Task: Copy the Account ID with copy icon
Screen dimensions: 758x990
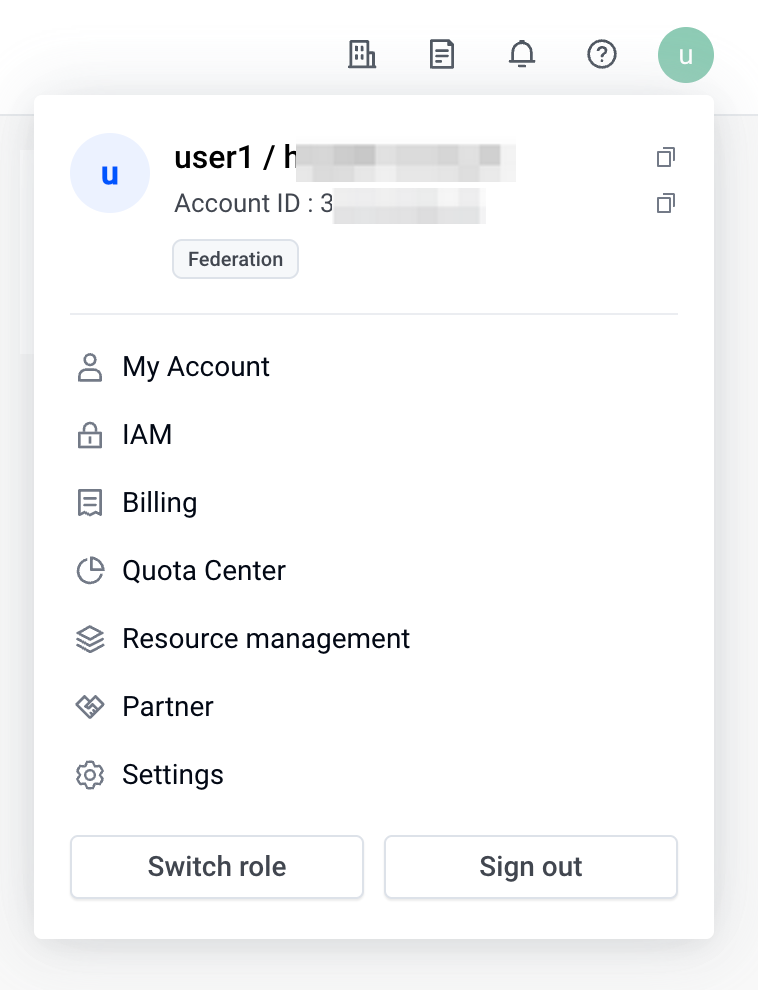Action: coord(666,203)
